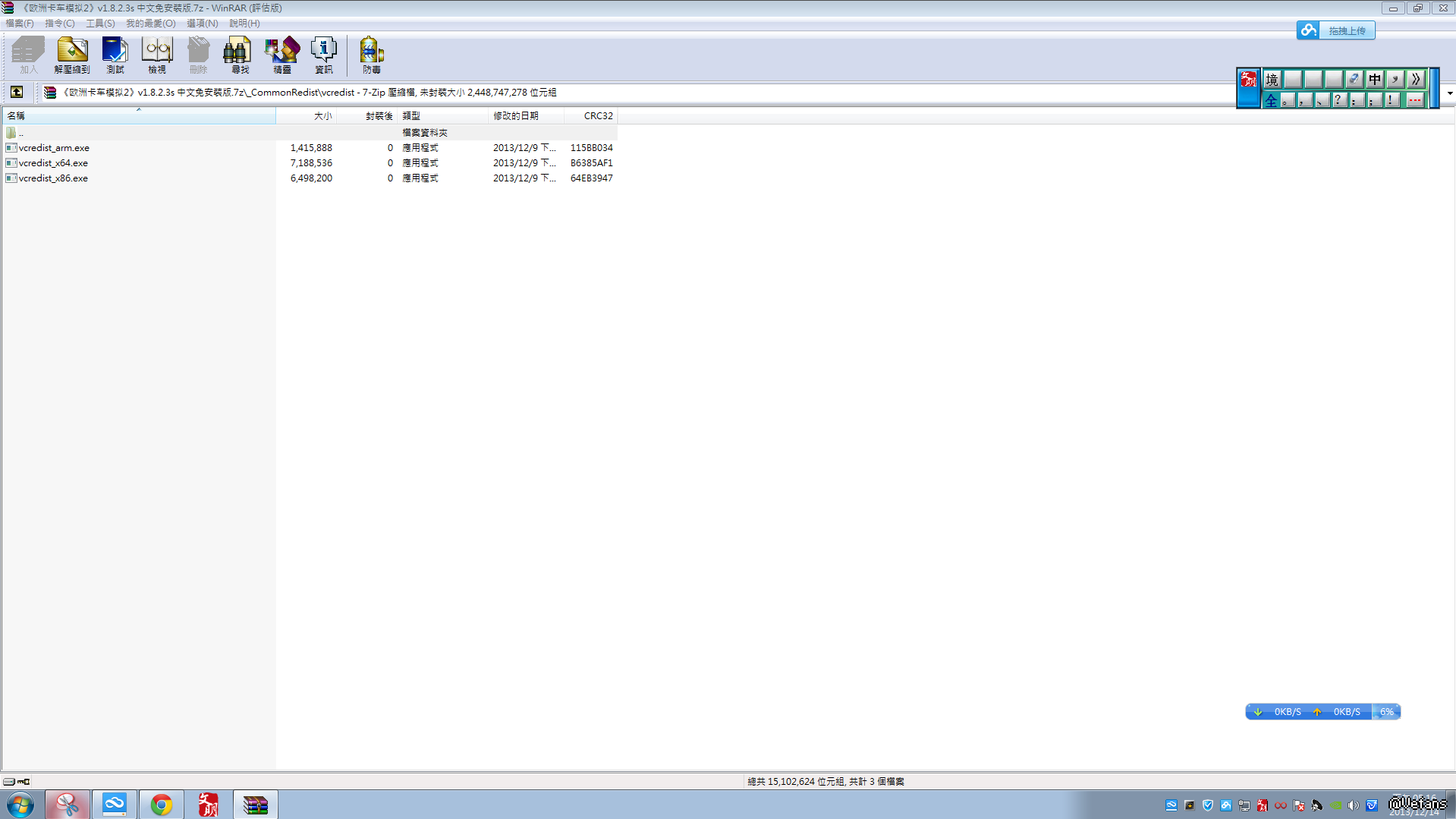Click the volume speaker tray icon

coord(1353,805)
